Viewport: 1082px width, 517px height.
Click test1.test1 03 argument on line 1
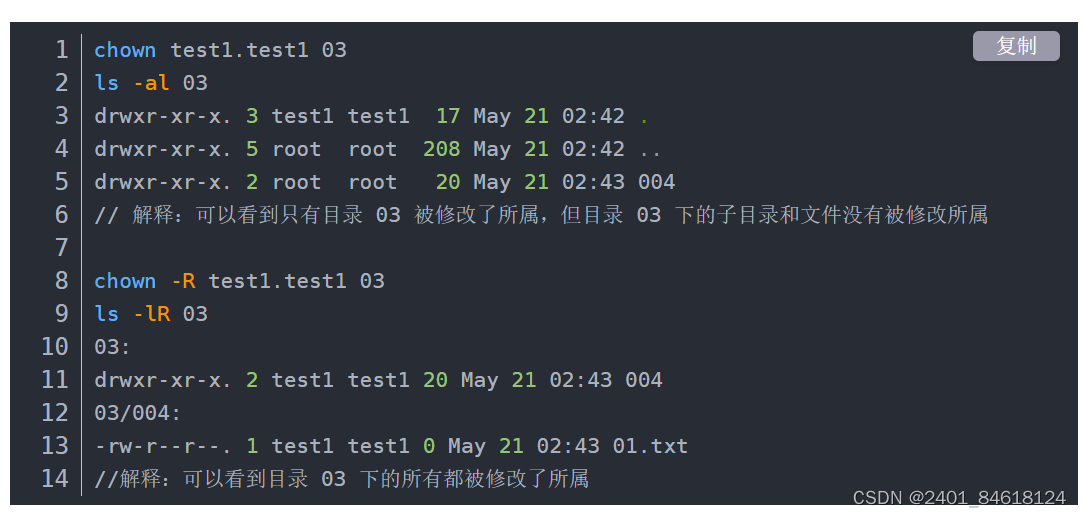259,50
